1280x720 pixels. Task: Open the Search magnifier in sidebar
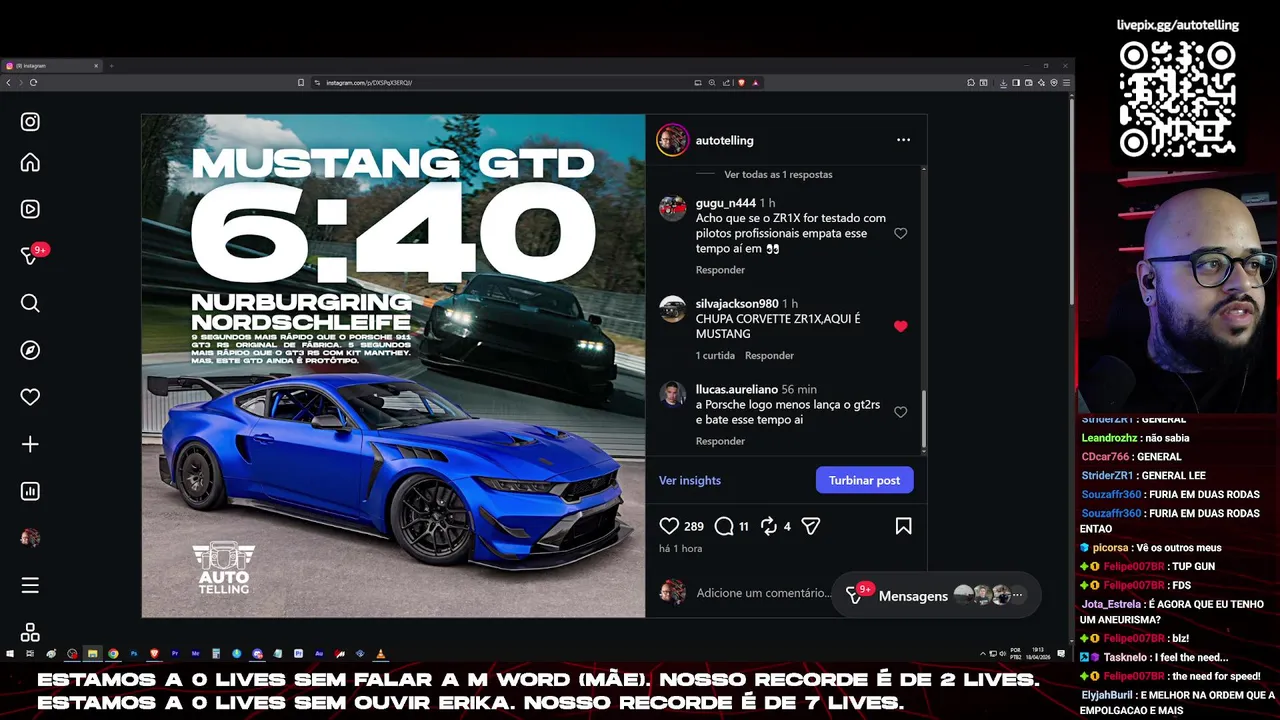point(30,303)
